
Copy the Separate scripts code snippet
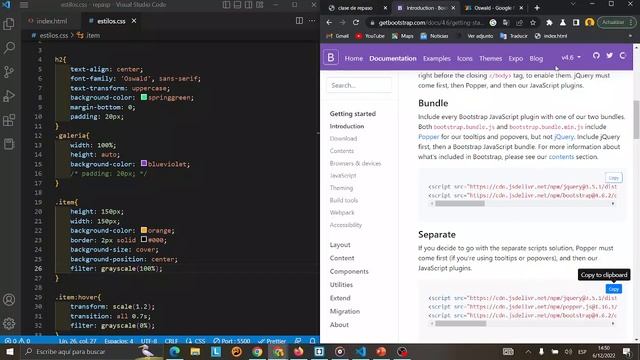[x=613, y=289]
